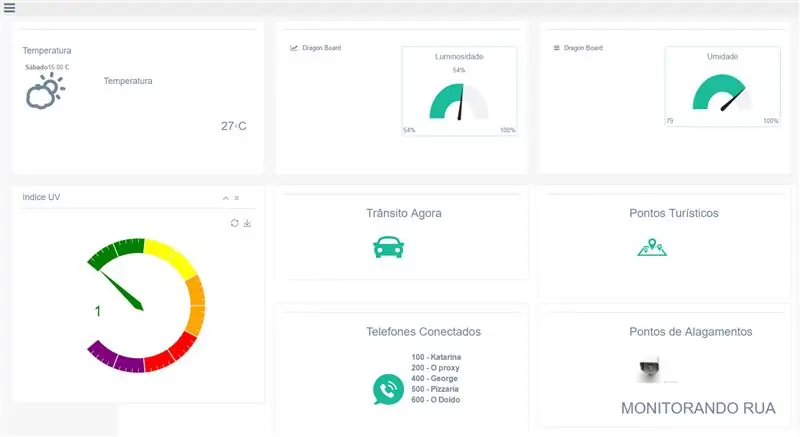
Task: Select the 500 - Pizzaria phone entry
Action: point(435,389)
